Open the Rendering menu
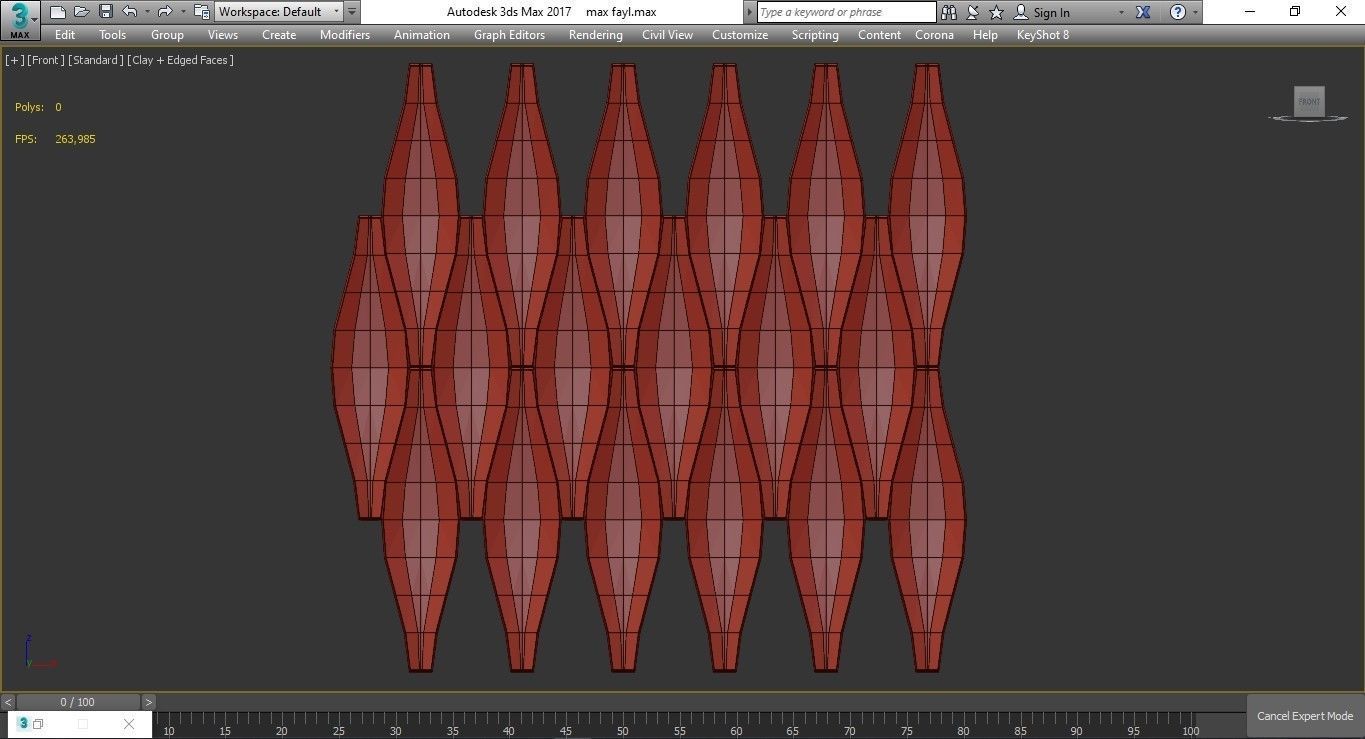Viewport: 1365px width, 739px height. point(596,35)
